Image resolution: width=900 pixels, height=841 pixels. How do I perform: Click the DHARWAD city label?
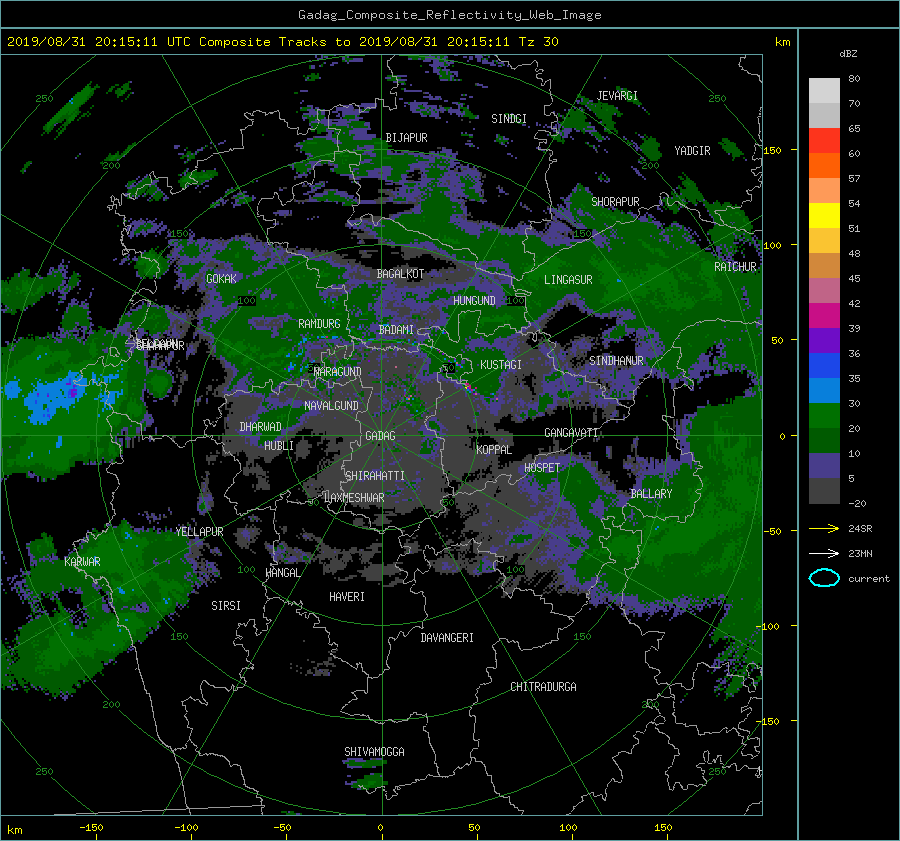point(261,427)
